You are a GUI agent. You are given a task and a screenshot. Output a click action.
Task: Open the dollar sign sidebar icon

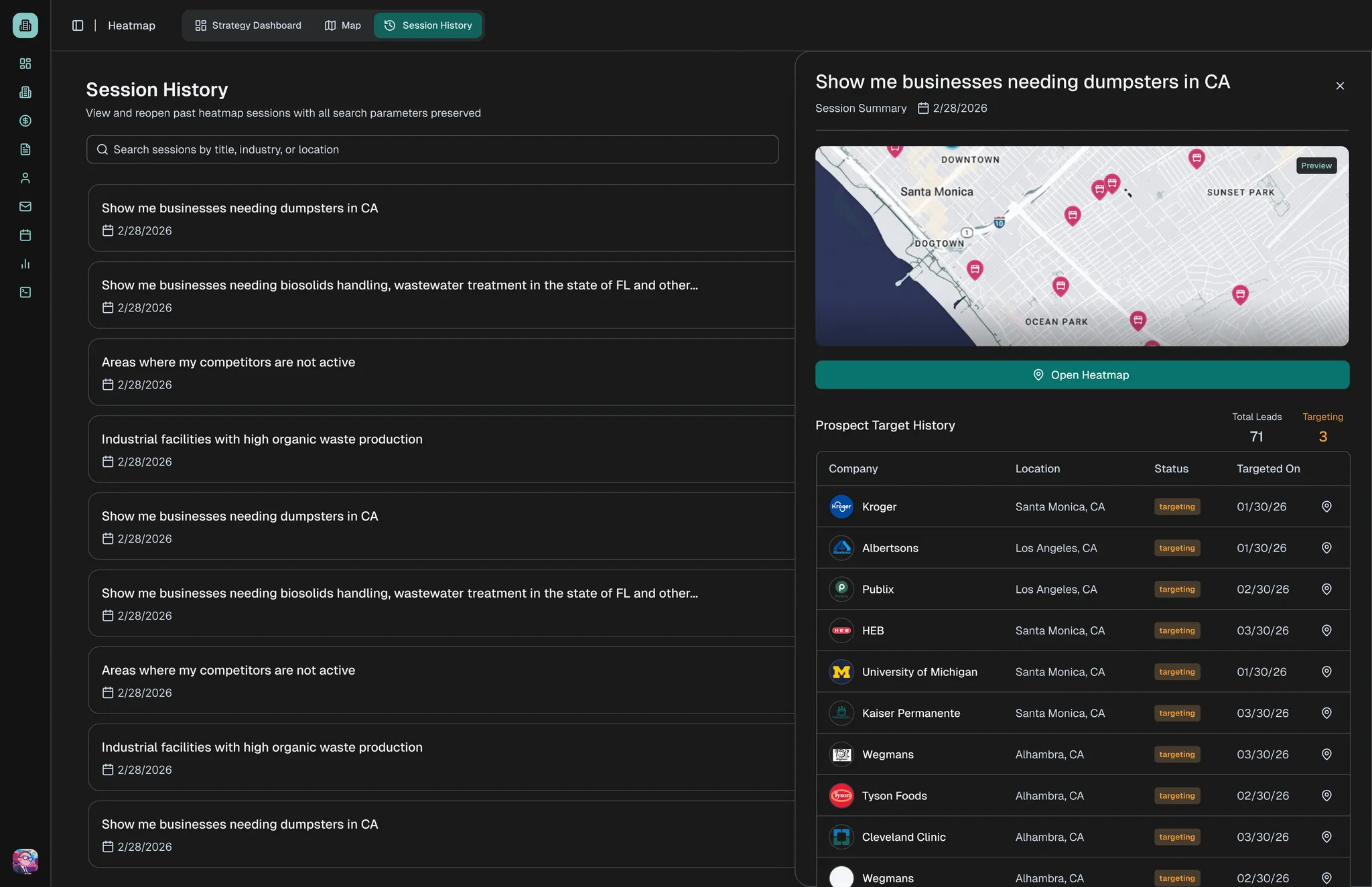[x=25, y=121]
